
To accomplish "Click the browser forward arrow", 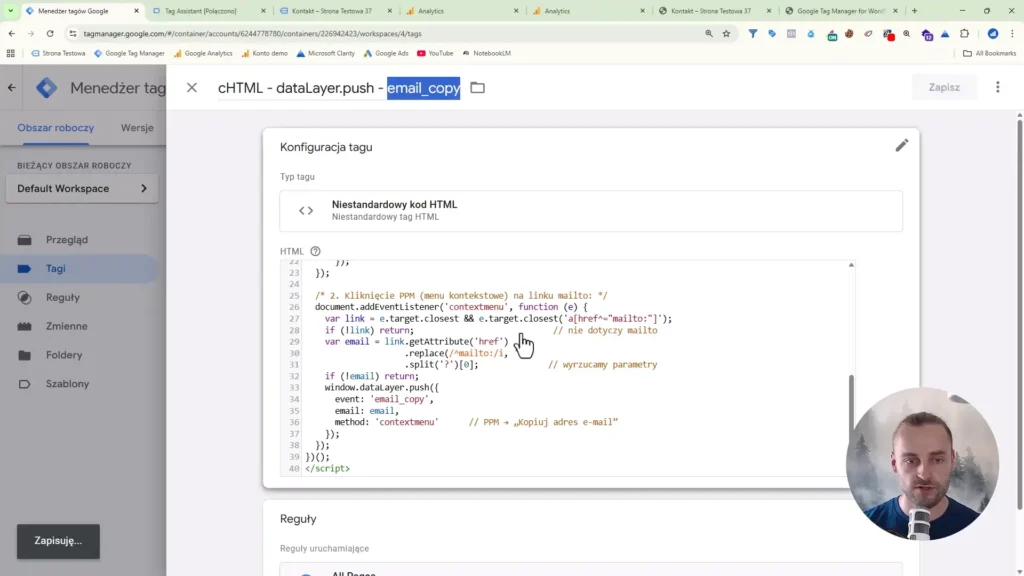I will (31, 33).
